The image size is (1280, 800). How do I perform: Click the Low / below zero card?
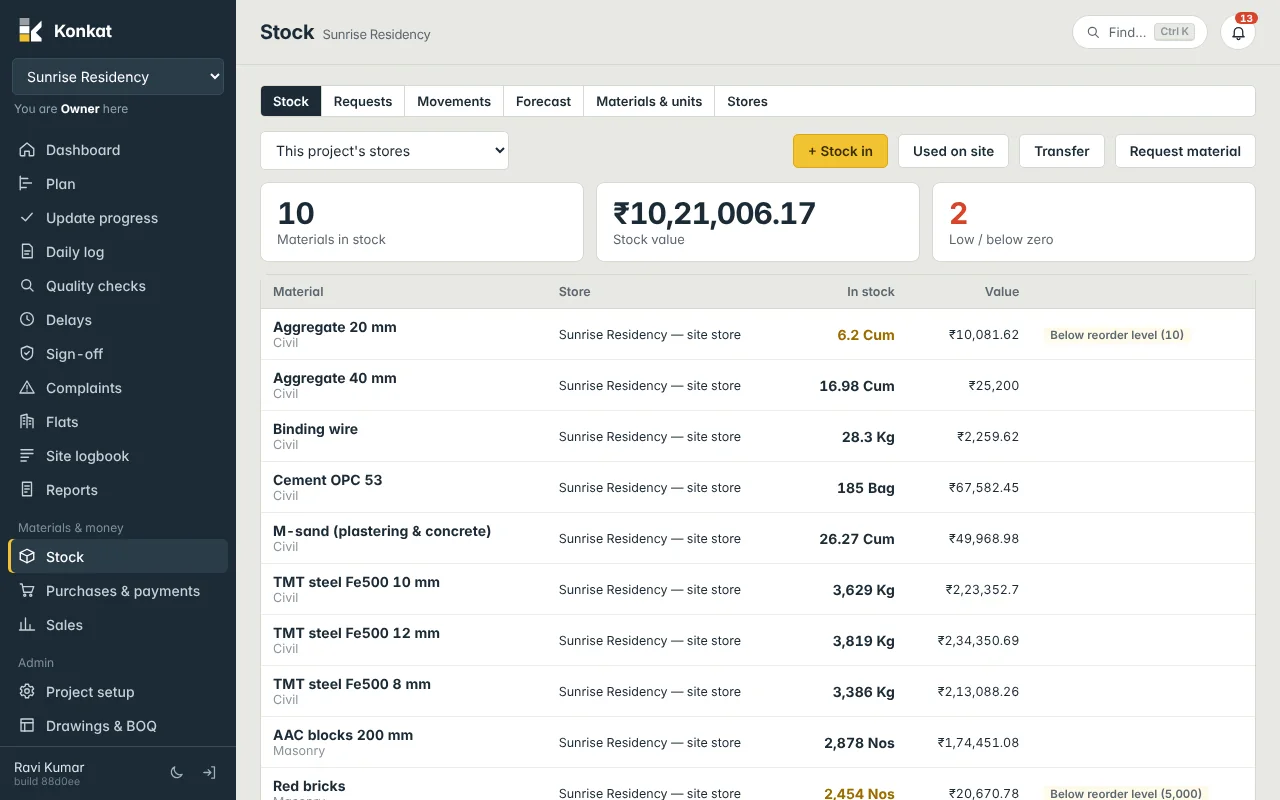(x=1093, y=222)
